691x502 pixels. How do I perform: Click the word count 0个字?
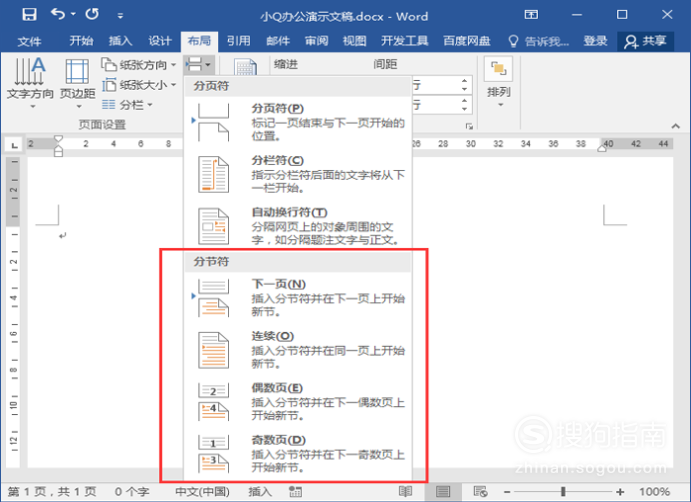coord(132,491)
